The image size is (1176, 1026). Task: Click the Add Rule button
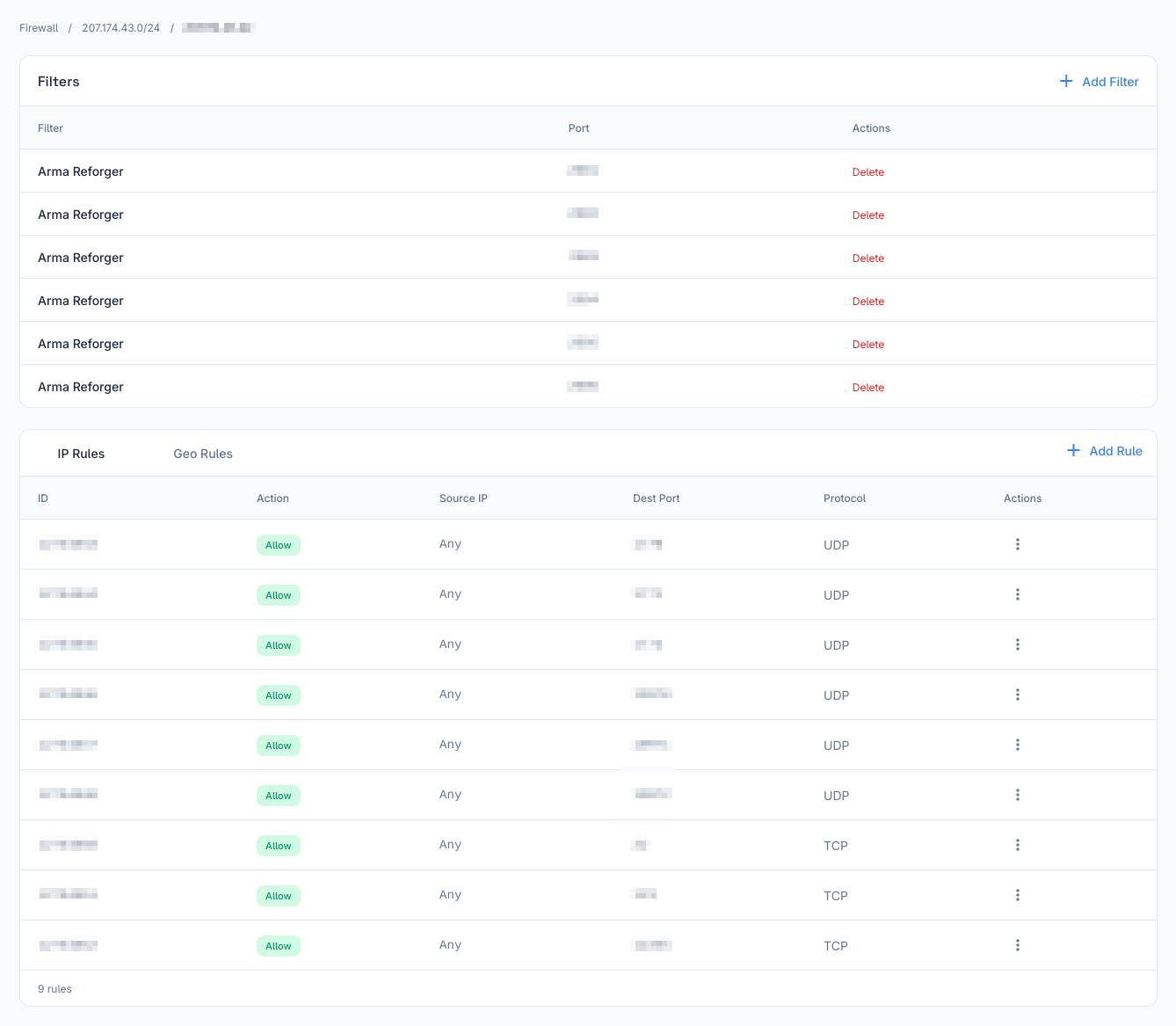pyautogui.click(x=1105, y=451)
